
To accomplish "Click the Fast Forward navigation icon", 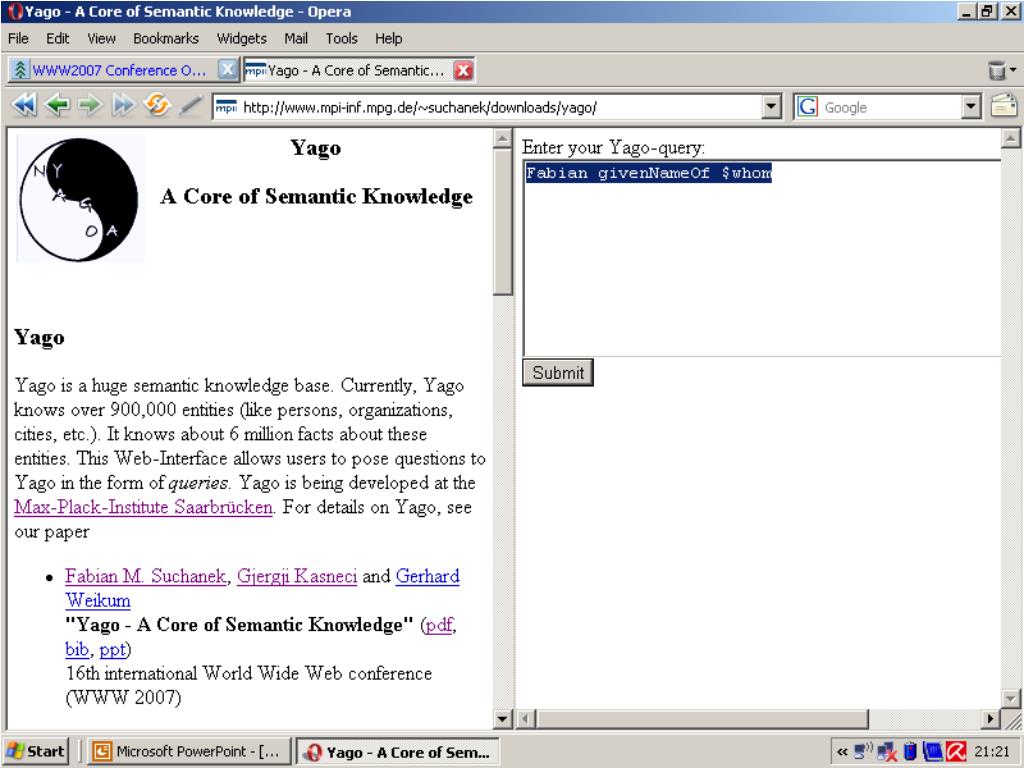I will [123, 105].
